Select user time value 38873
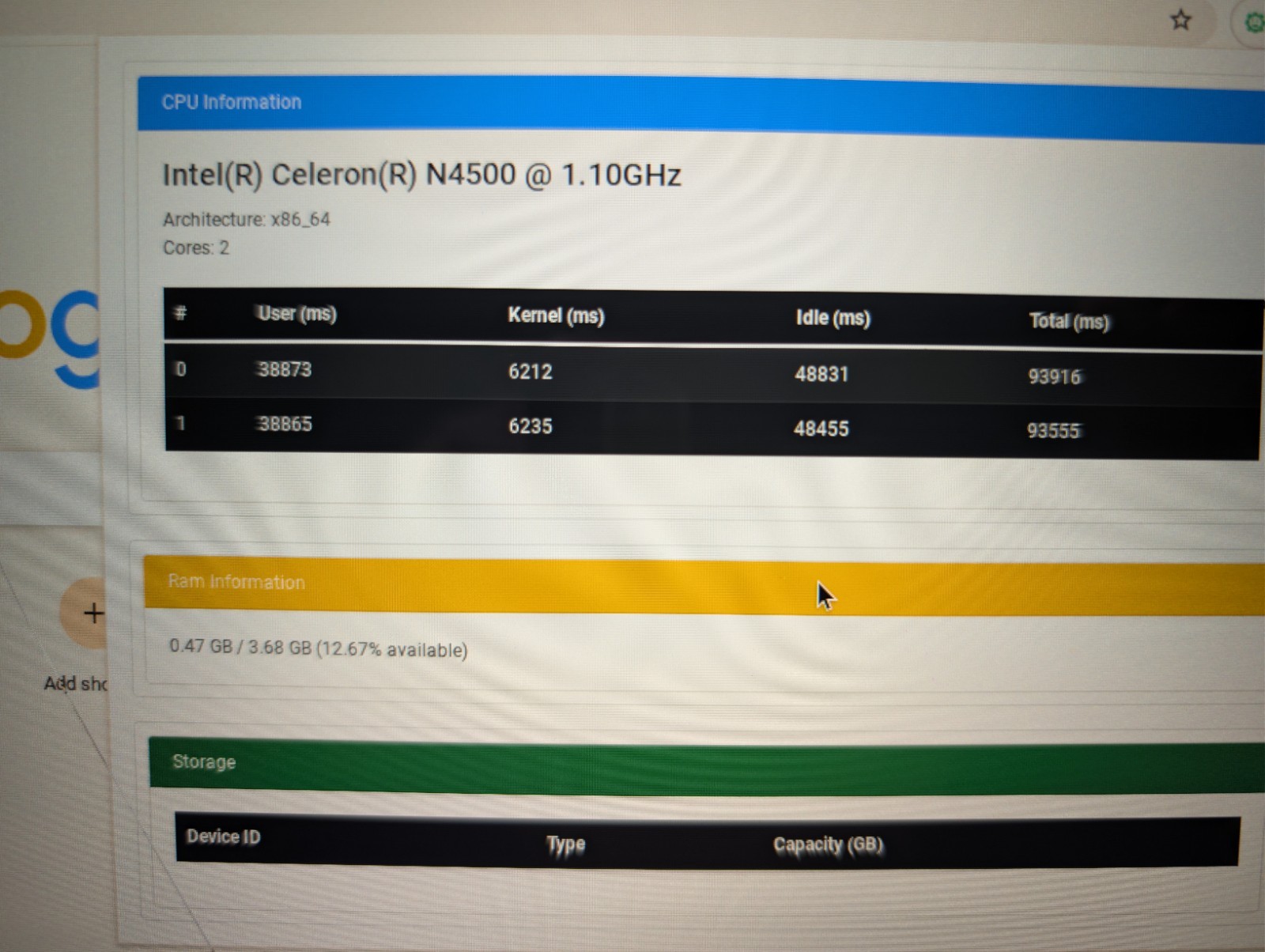The width and height of the screenshot is (1265, 952). (284, 369)
